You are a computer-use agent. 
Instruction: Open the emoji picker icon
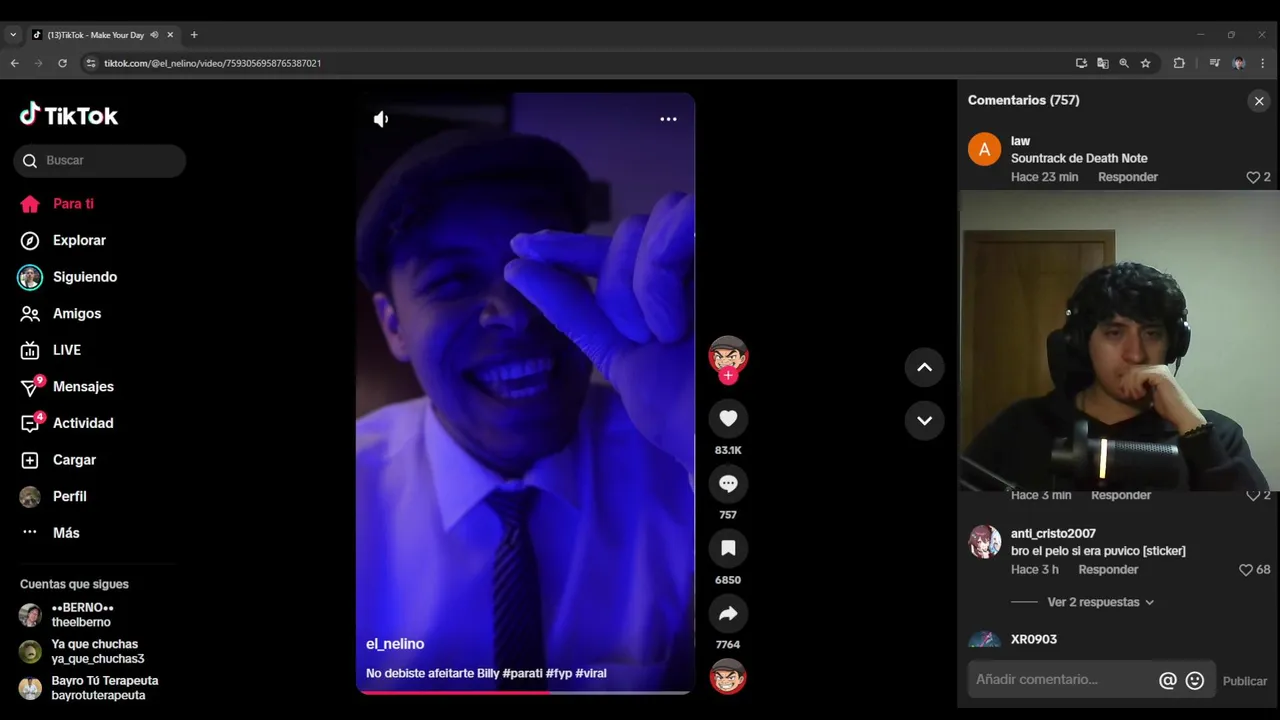[1195, 681]
